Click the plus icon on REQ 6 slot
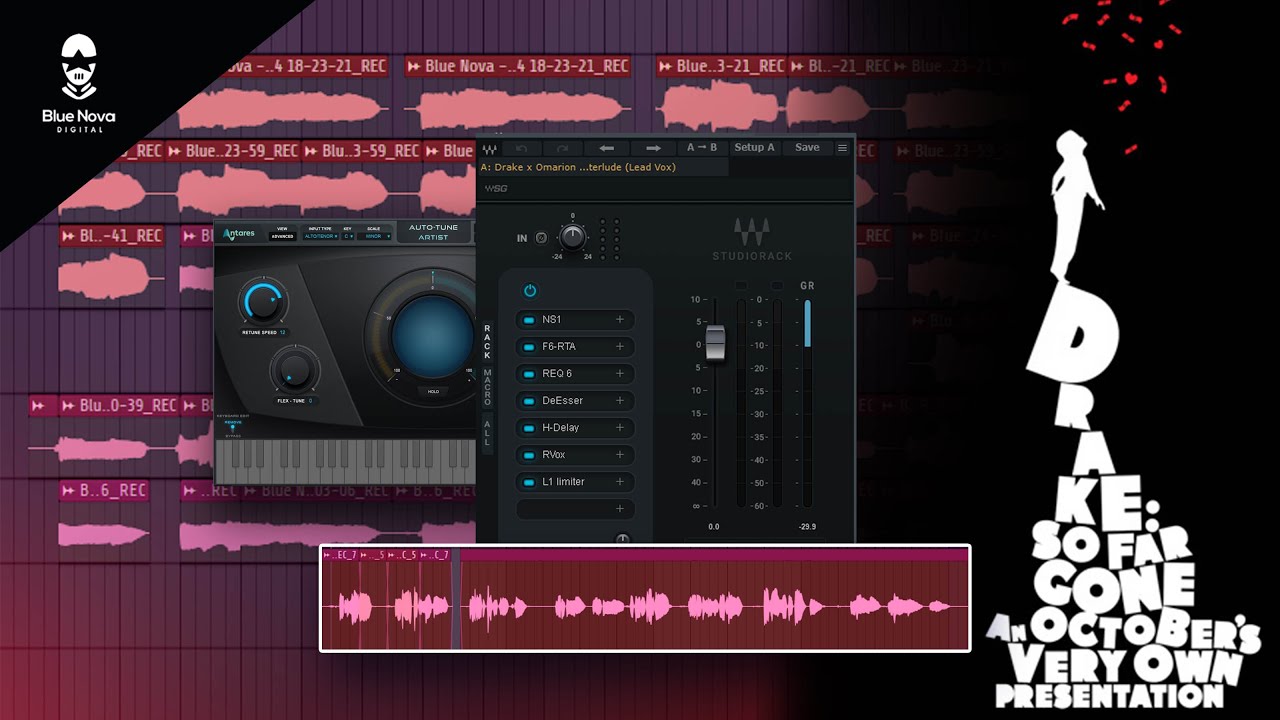Image resolution: width=1280 pixels, height=720 pixels. (620, 374)
